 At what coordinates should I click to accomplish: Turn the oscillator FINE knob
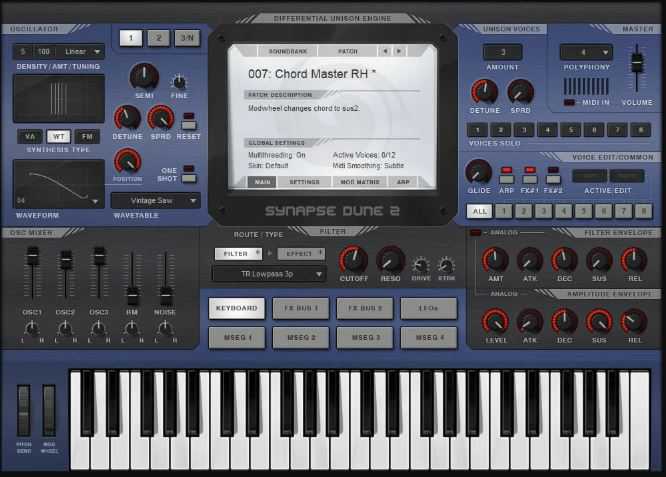pyautogui.click(x=179, y=82)
